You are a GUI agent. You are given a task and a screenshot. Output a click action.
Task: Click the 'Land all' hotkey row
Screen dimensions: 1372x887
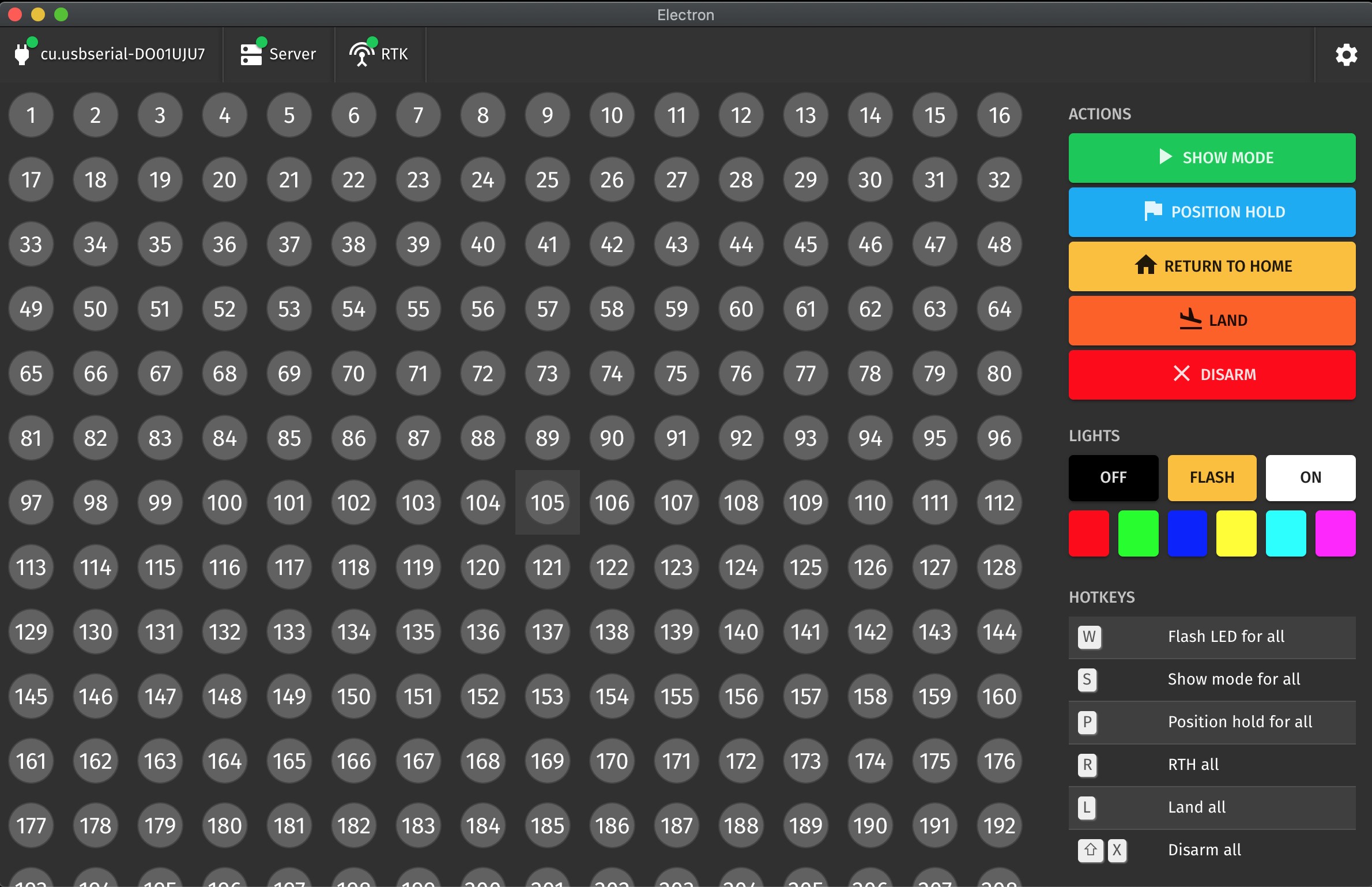[1212, 807]
